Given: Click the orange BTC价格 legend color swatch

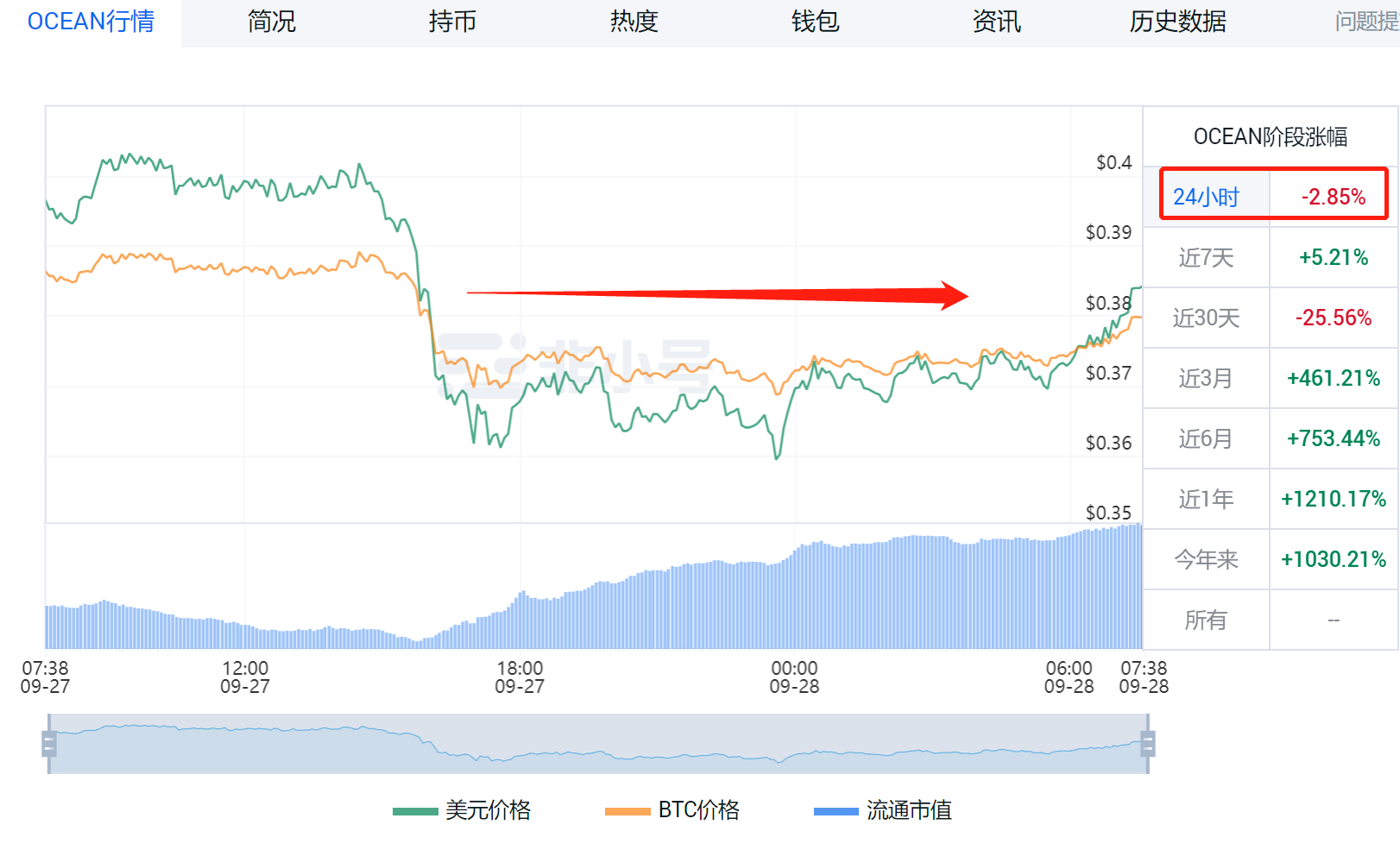Looking at the screenshot, I should (x=627, y=811).
